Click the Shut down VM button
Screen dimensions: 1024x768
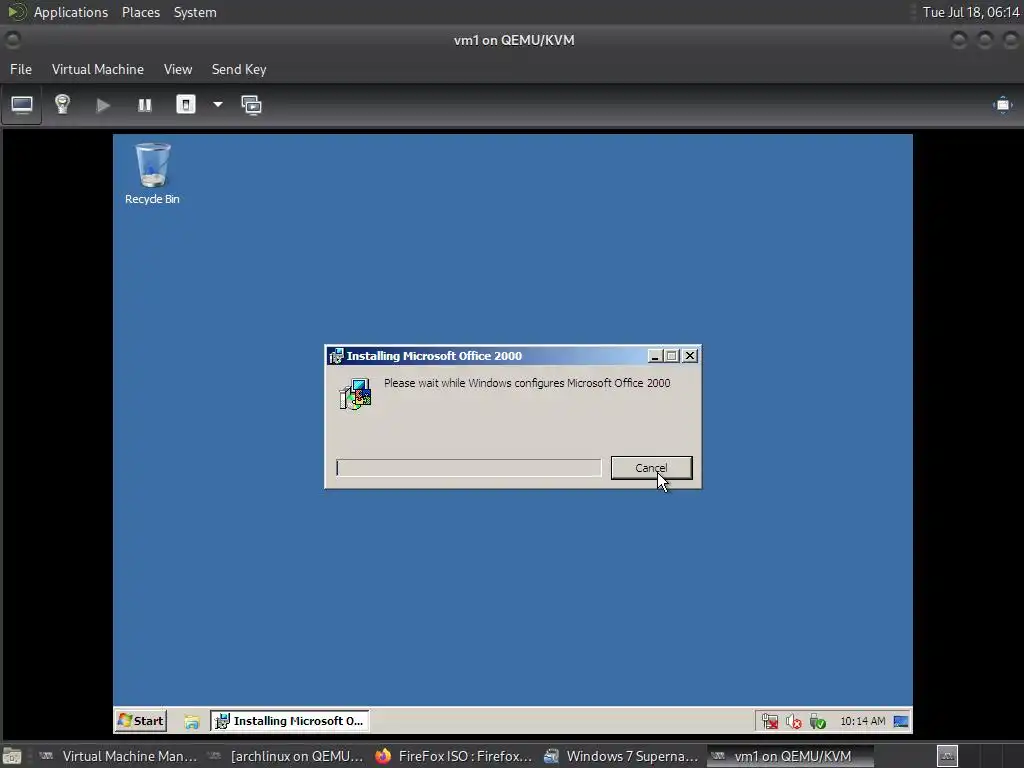186,104
